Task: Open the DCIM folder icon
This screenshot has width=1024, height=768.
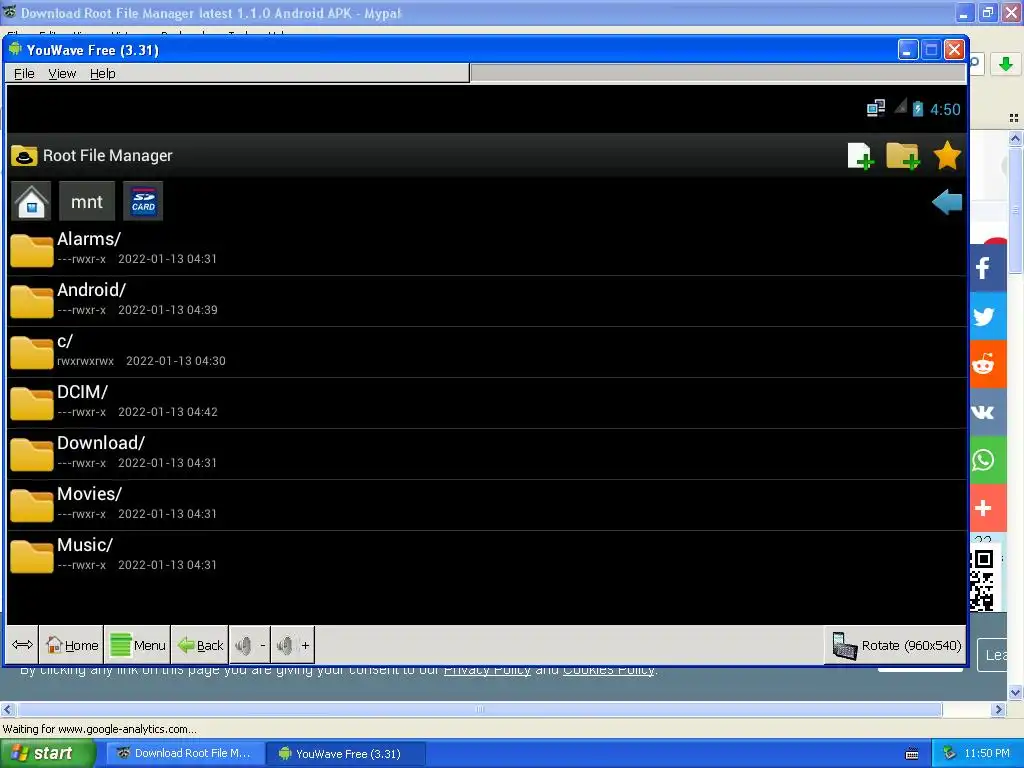Action: coord(31,403)
